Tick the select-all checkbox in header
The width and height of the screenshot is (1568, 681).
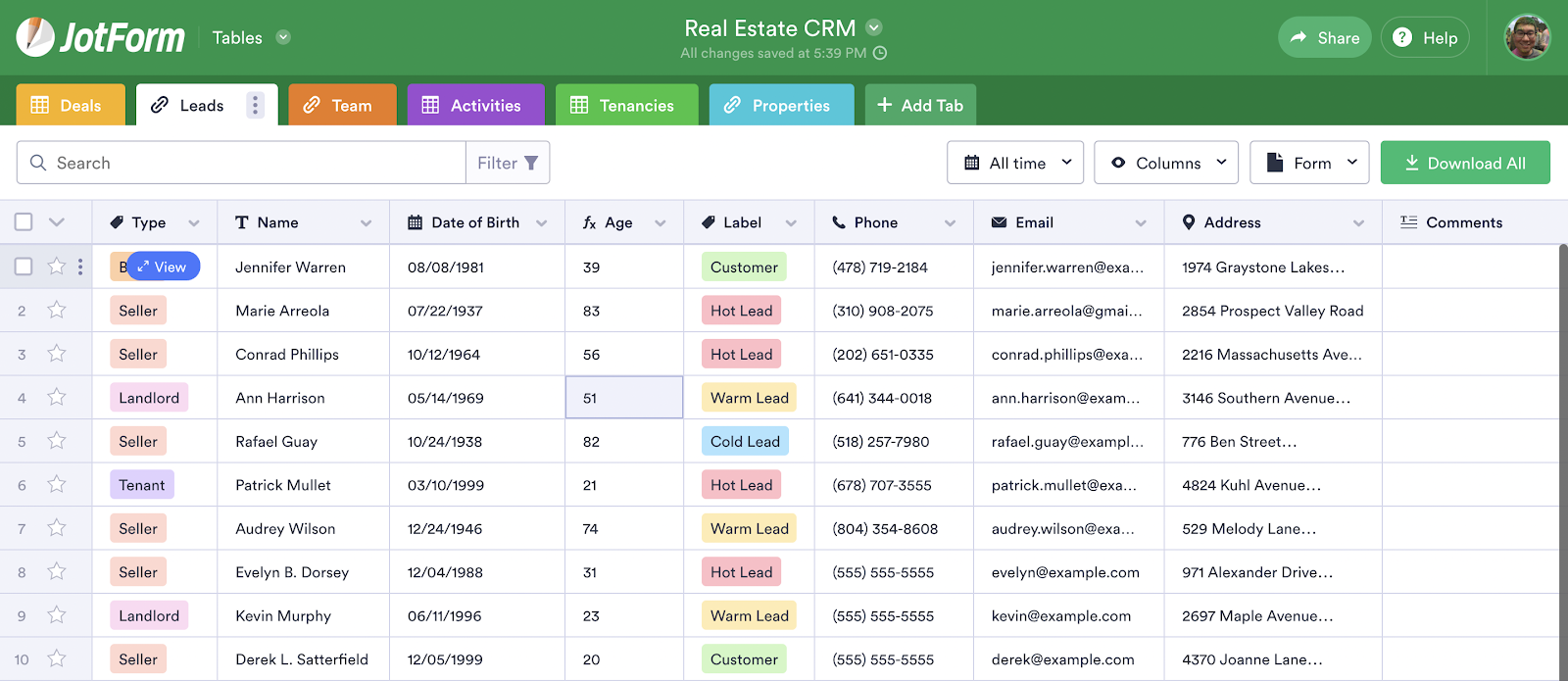(x=24, y=222)
